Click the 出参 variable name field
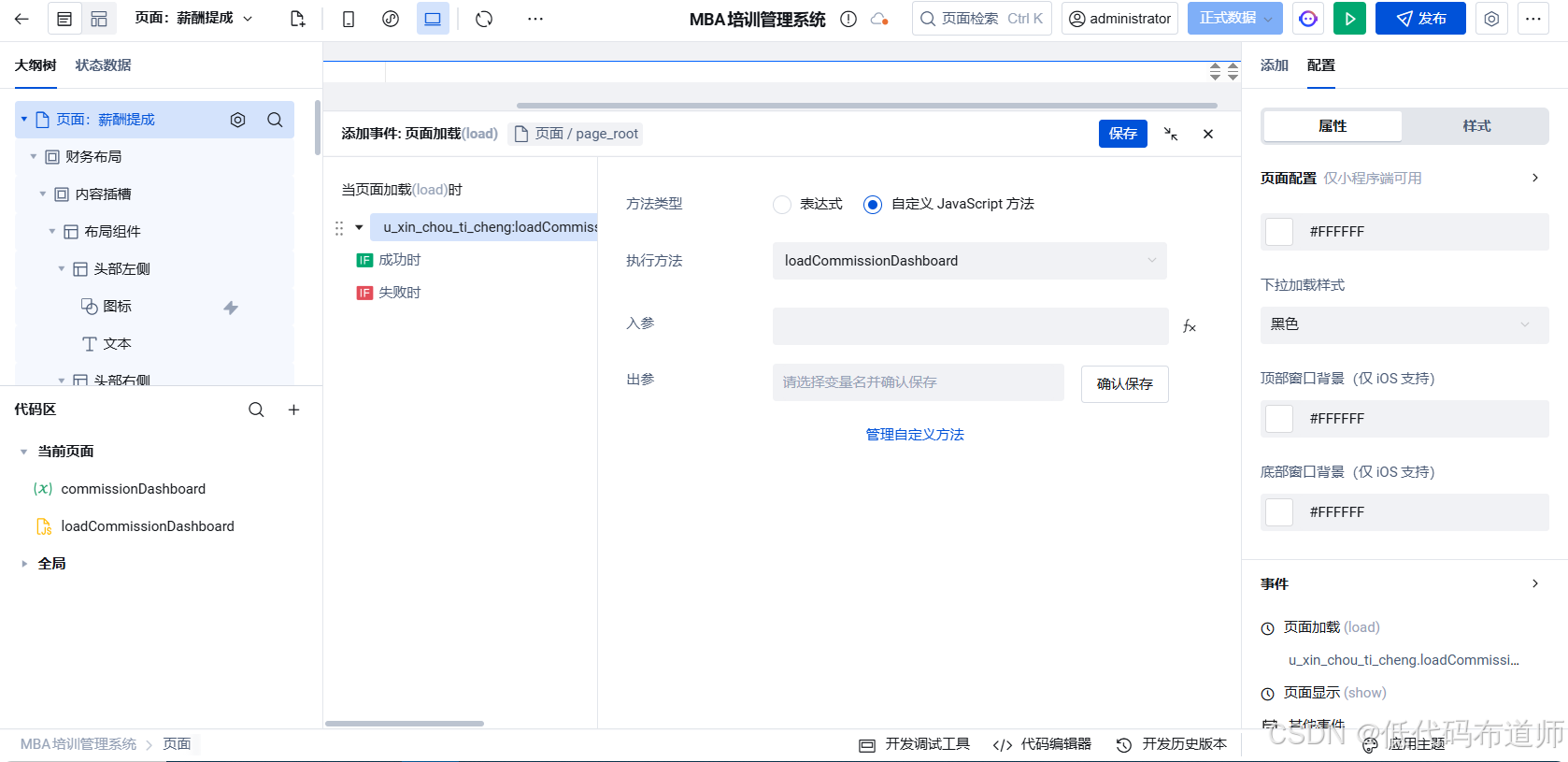 tap(919, 382)
